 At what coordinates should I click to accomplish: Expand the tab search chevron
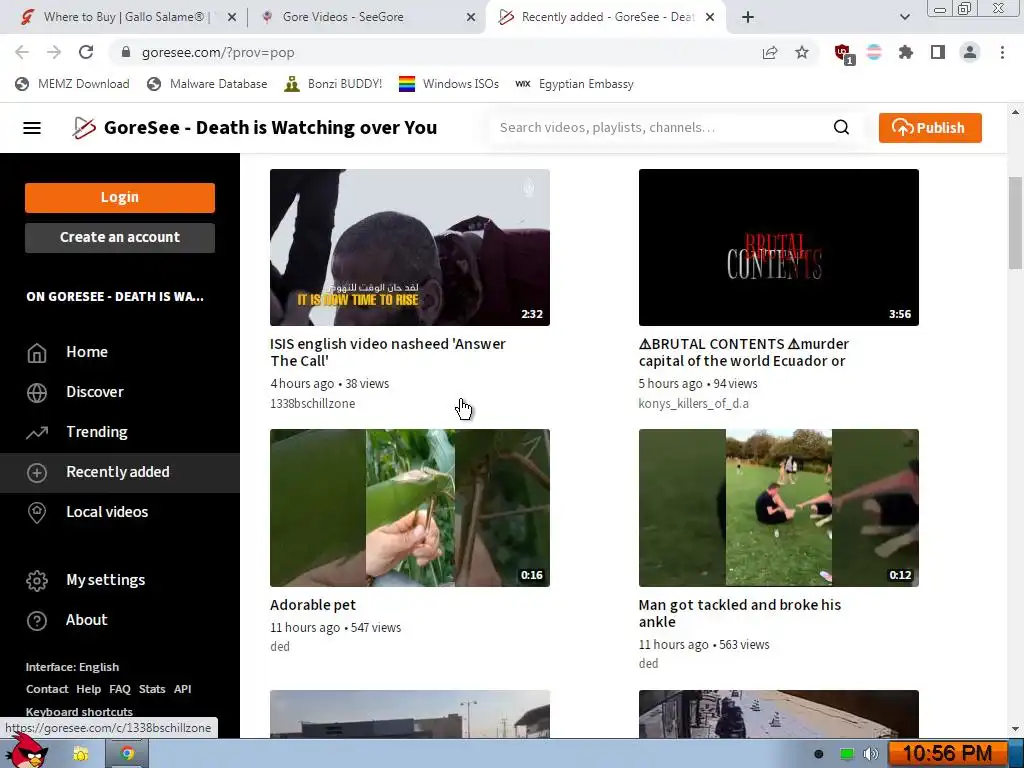[x=904, y=17]
